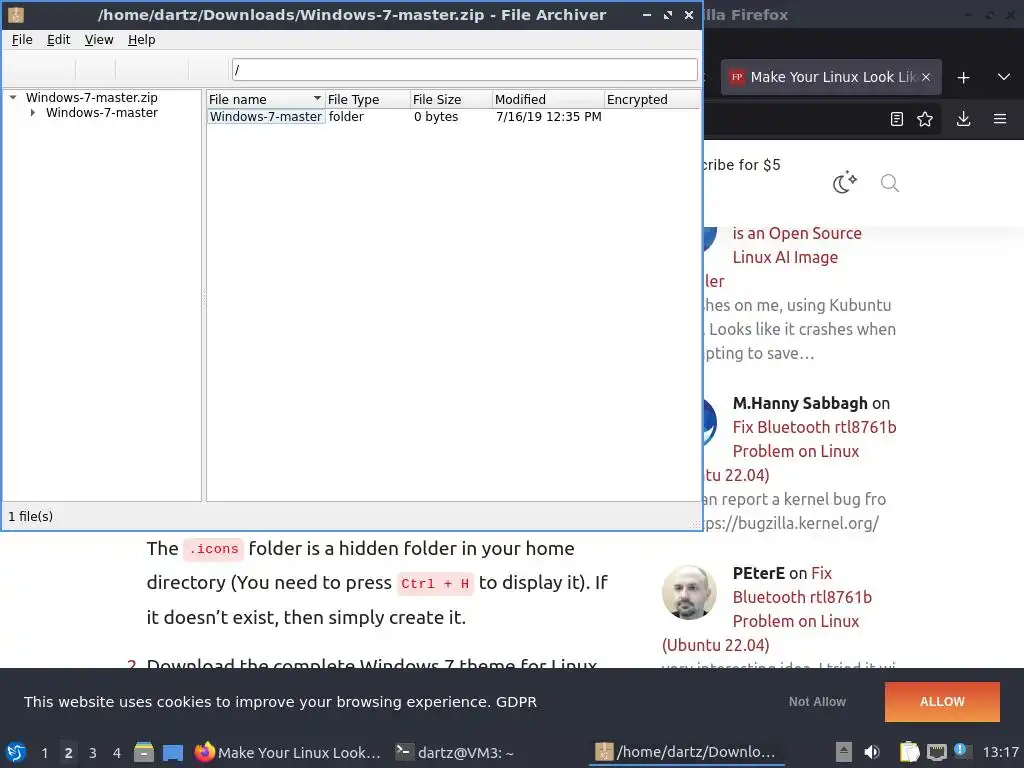Screen dimensions: 1024x768
Task: Click the 'Ctrl + H' shortcut label
Action: coord(435,583)
